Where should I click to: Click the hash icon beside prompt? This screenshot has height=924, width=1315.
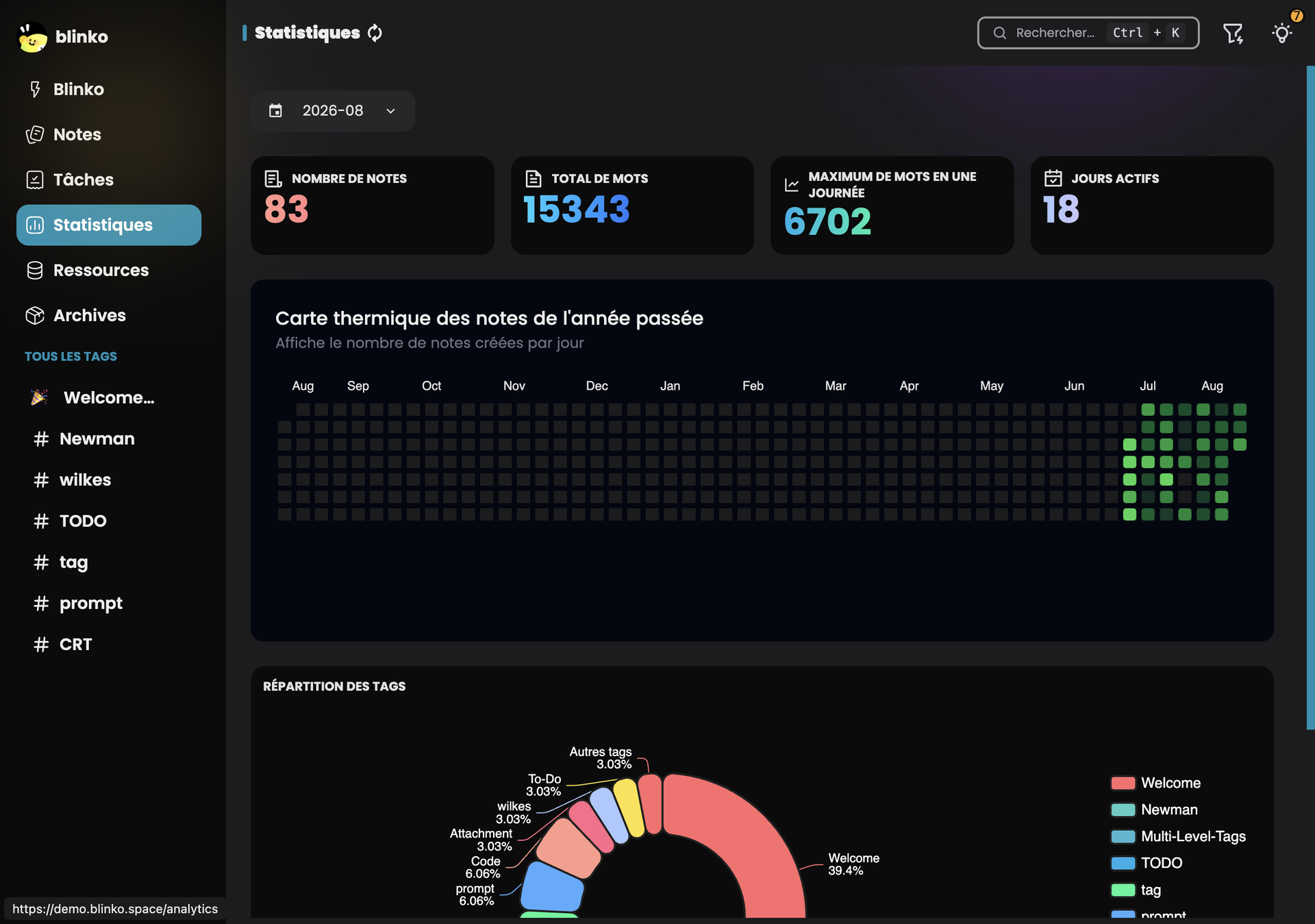[41, 603]
